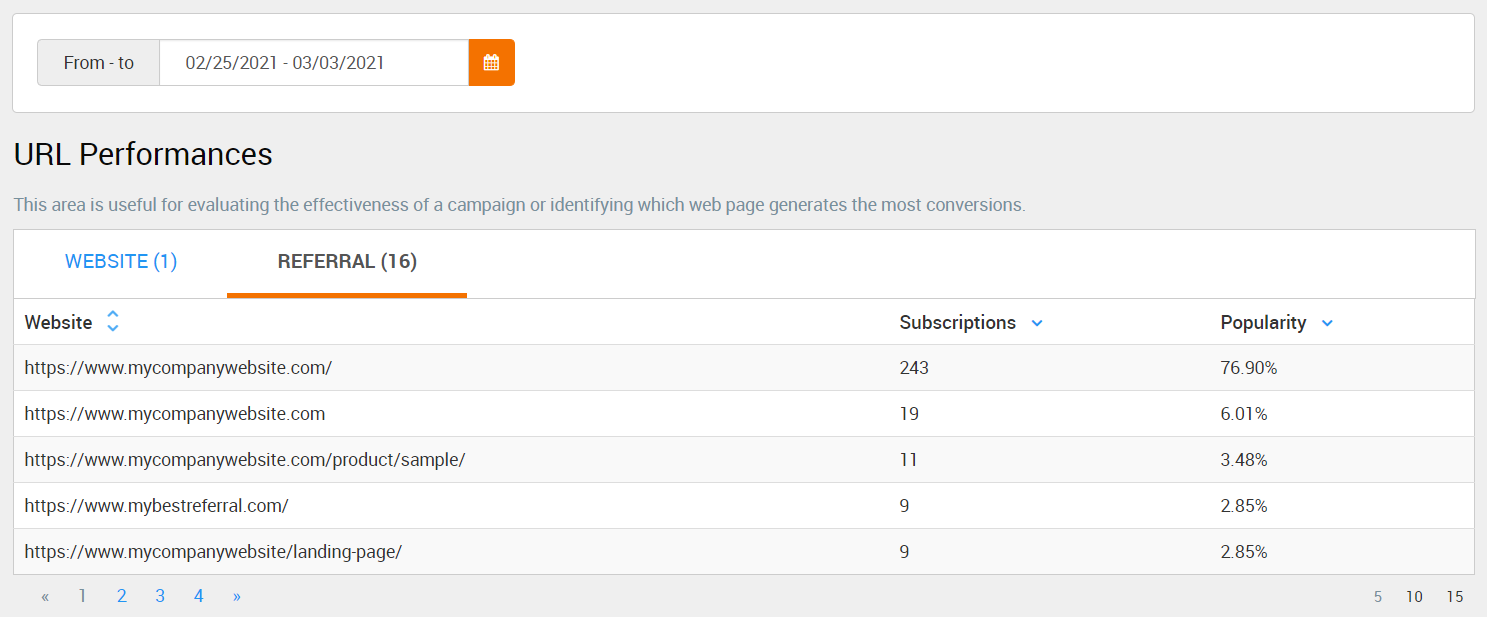Show 15 rows per page
Viewport: 1487px width, 617px height.
(1455, 597)
